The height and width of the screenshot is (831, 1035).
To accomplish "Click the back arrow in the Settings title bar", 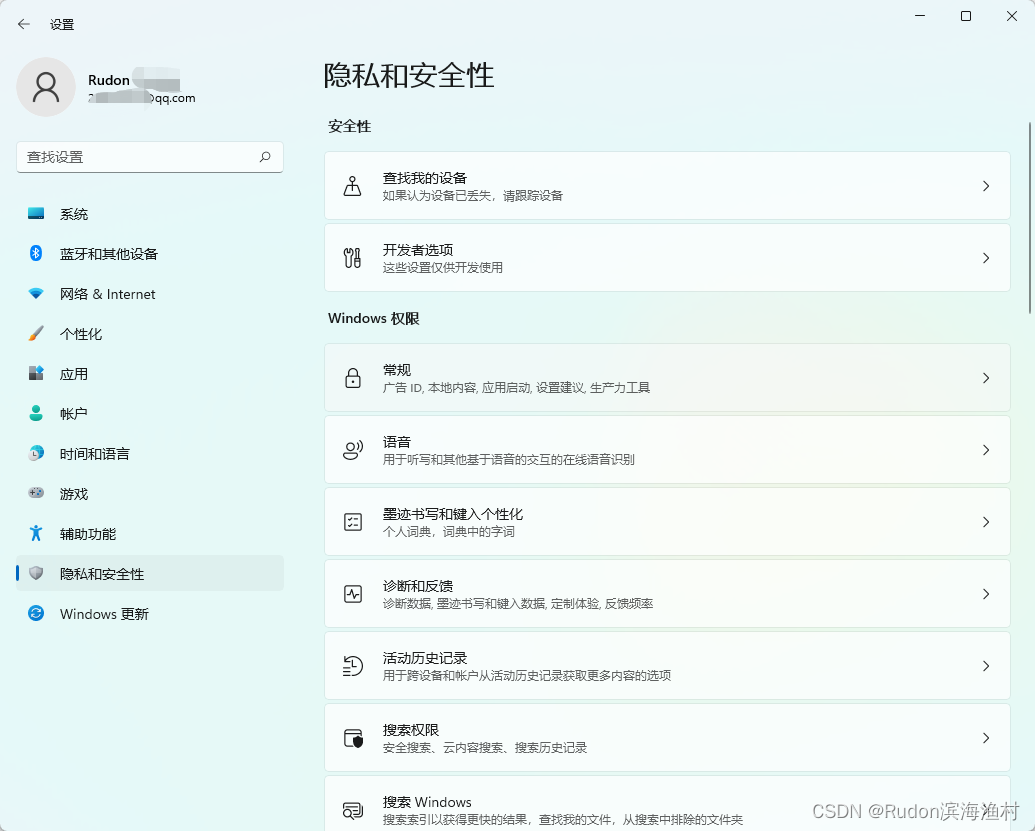I will click(24, 24).
